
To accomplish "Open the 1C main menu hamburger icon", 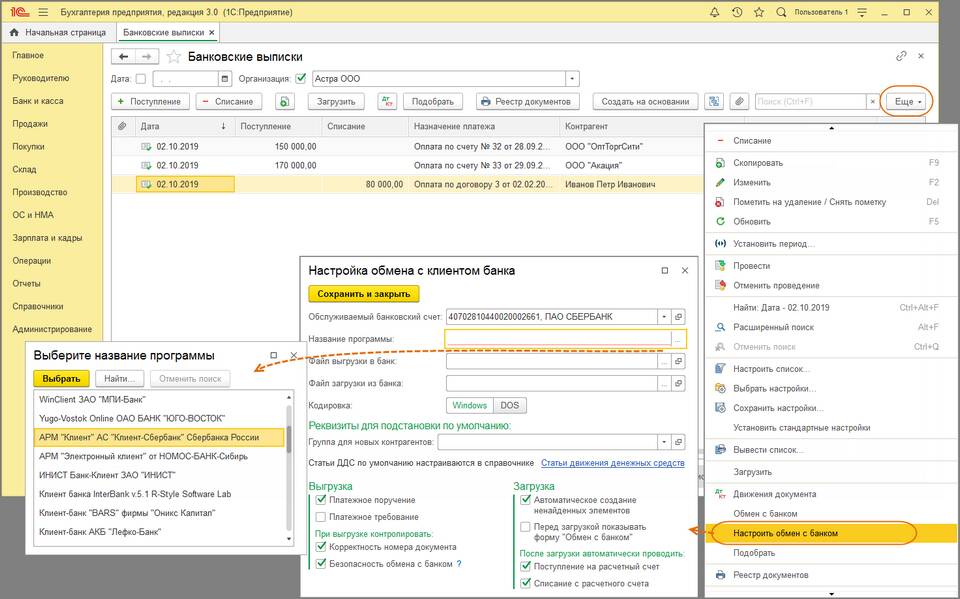I will tap(43, 12).
